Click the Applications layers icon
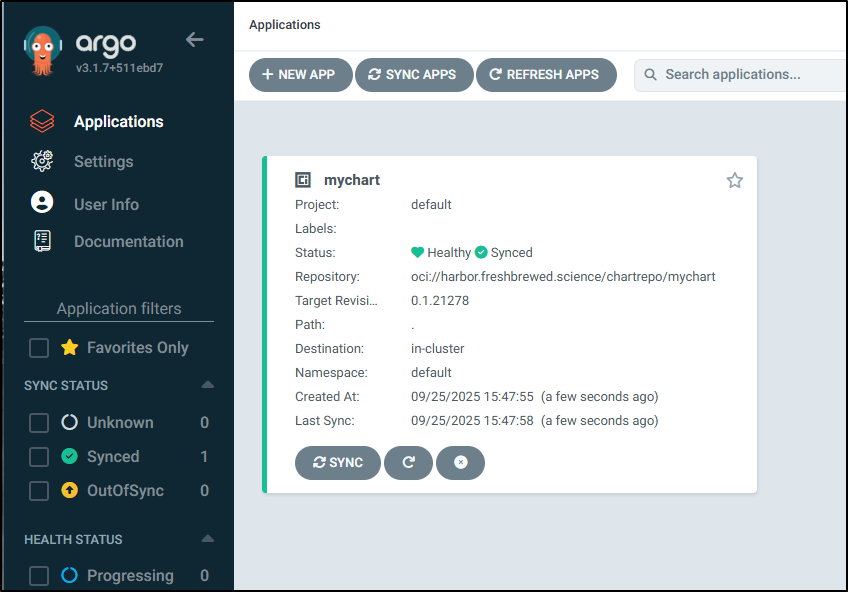This screenshot has height=592, width=848. click(x=42, y=121)
